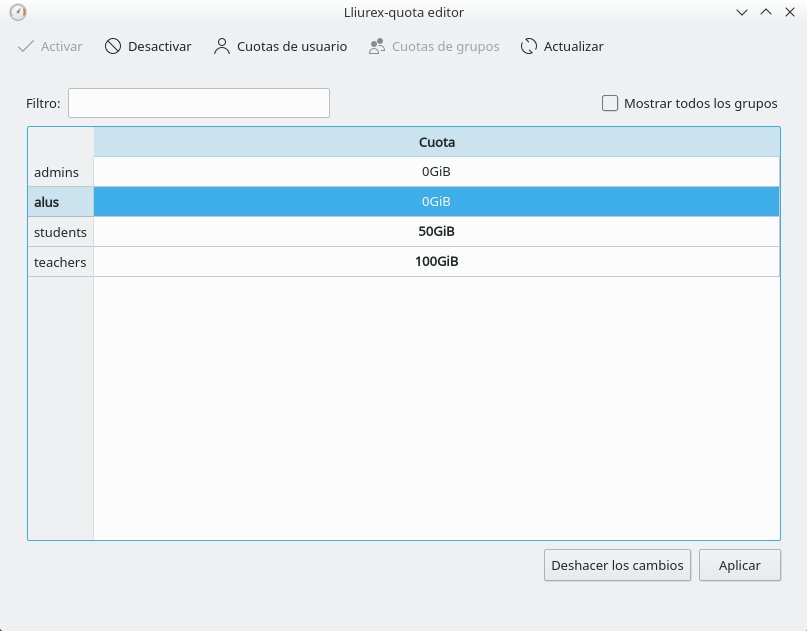
Task: Click the Activar checkmark icon
Action: [26, 46]
